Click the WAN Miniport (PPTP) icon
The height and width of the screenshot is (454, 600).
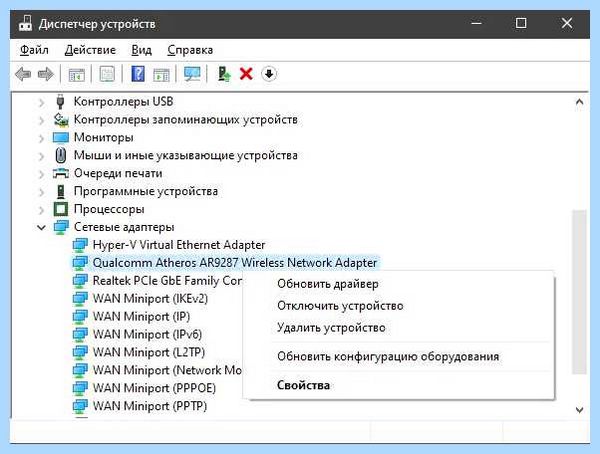point(80,406)
